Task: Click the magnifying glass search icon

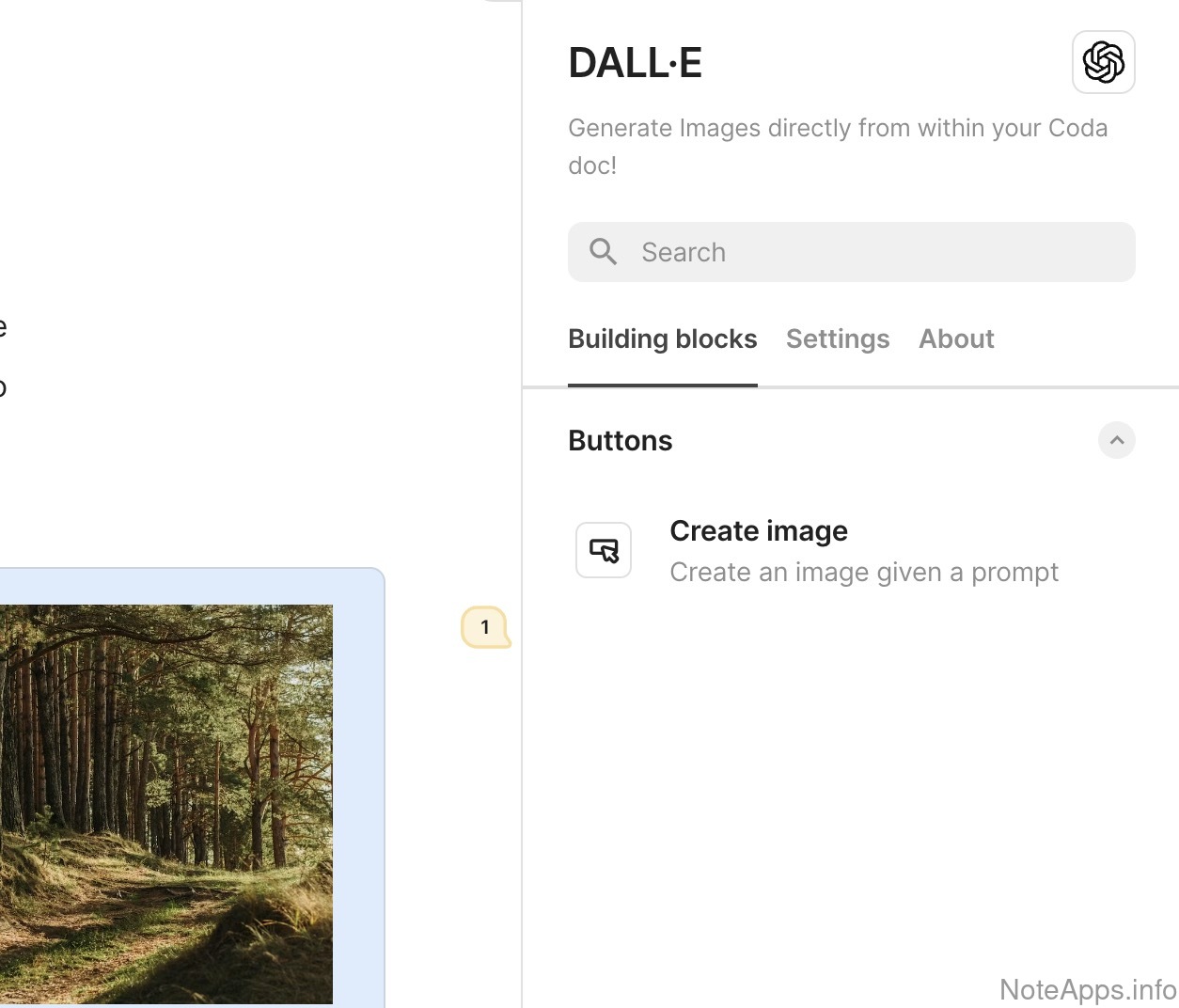Action: [603, 252]
